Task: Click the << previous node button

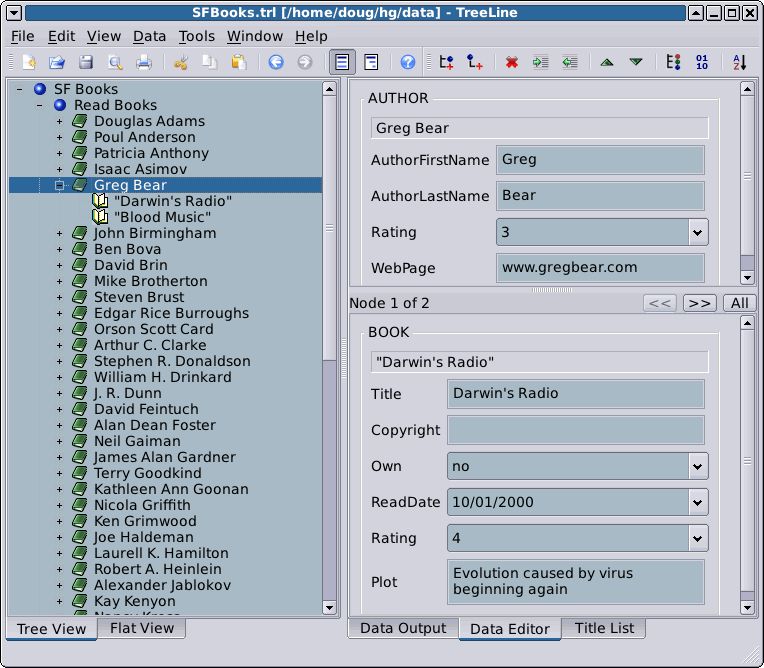Action: [x=660, y=303]
